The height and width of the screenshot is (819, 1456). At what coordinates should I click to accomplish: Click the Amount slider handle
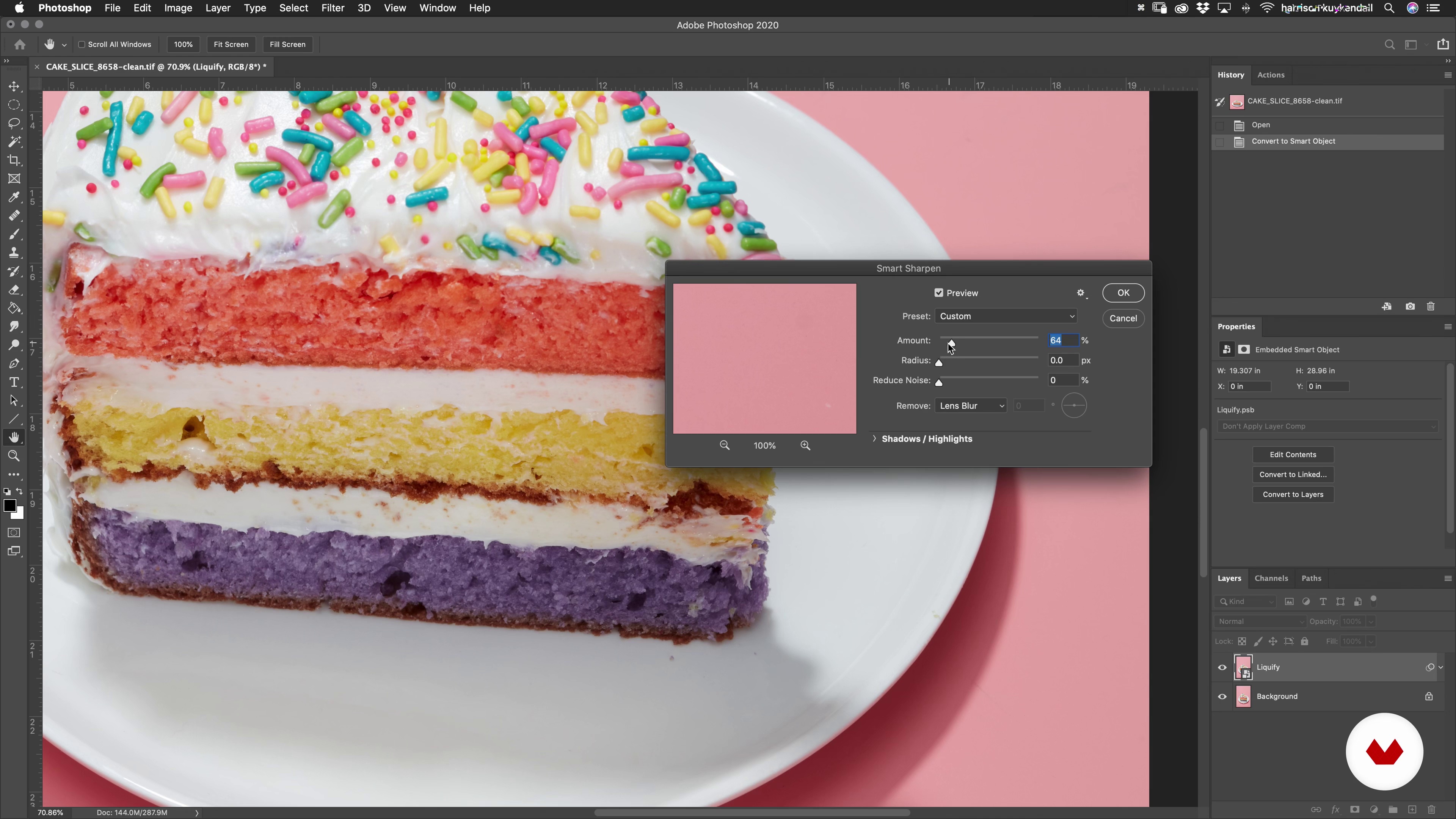pyautogui.click(x=951, y=342)
